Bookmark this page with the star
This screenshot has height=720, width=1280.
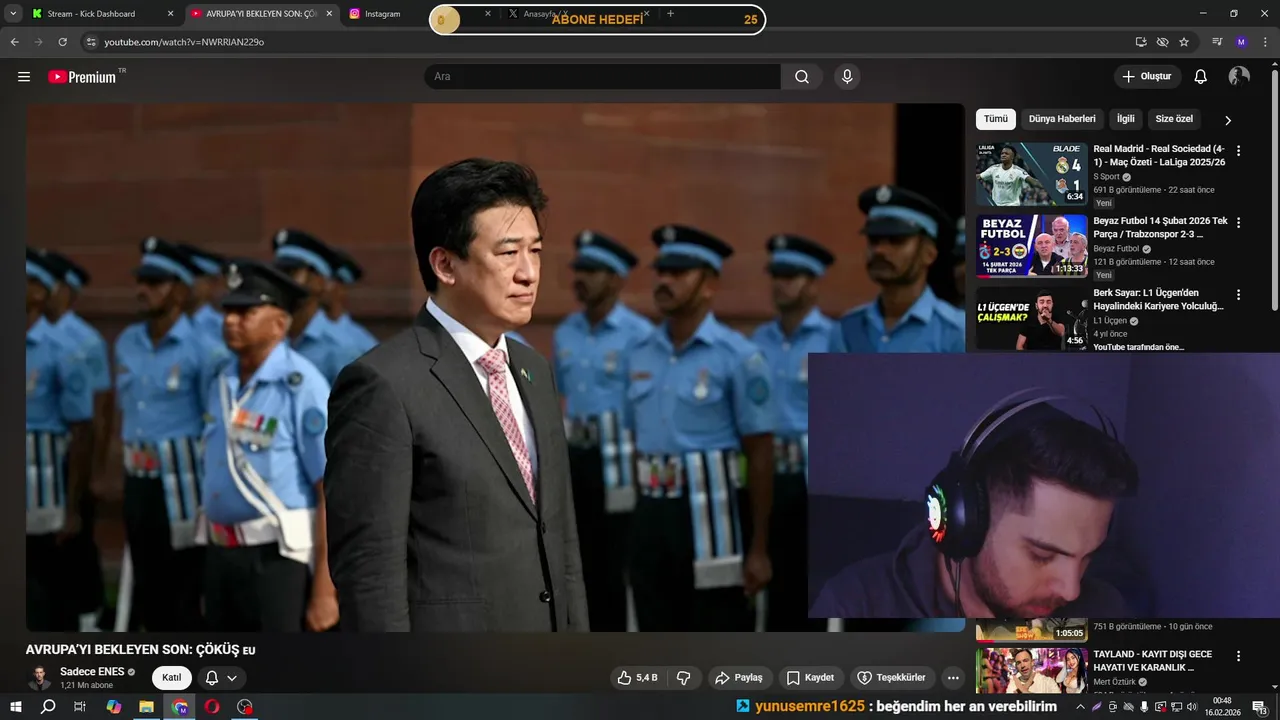[x=1184, y=42]
